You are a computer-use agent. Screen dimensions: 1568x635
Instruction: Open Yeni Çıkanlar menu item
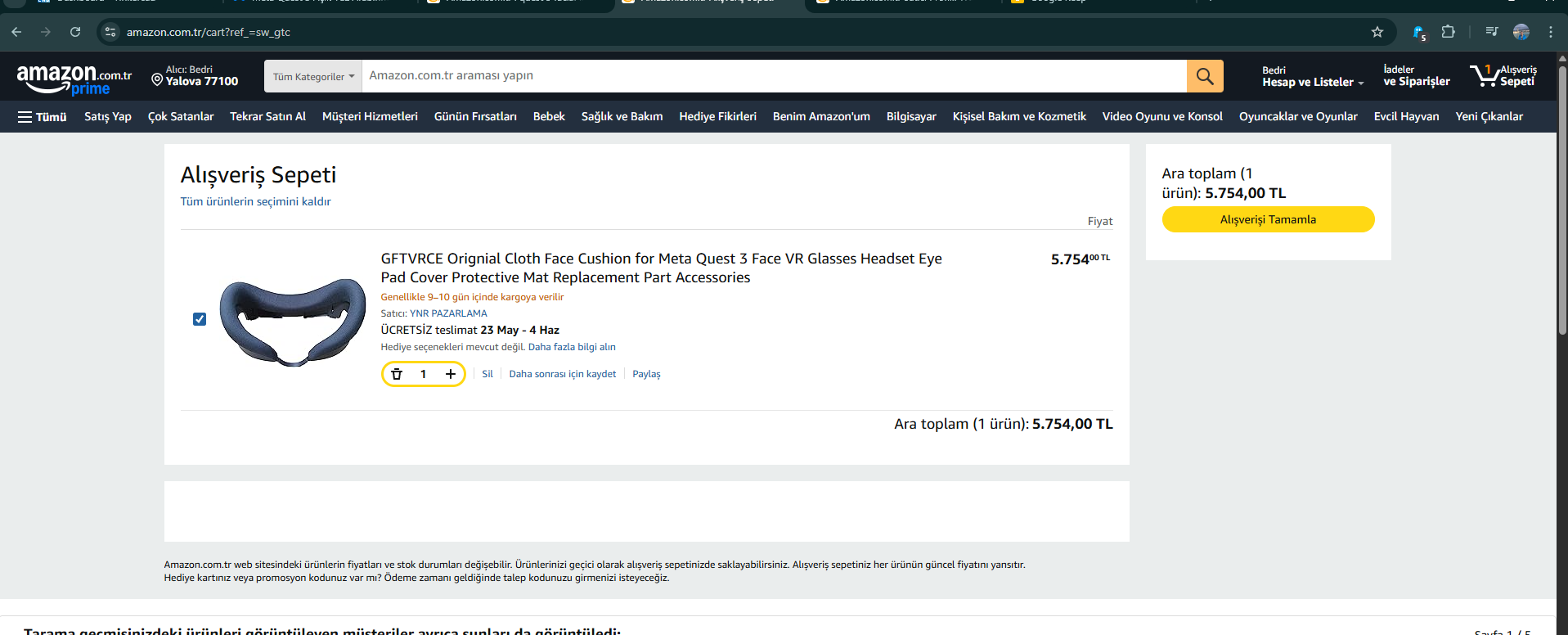1489,117
